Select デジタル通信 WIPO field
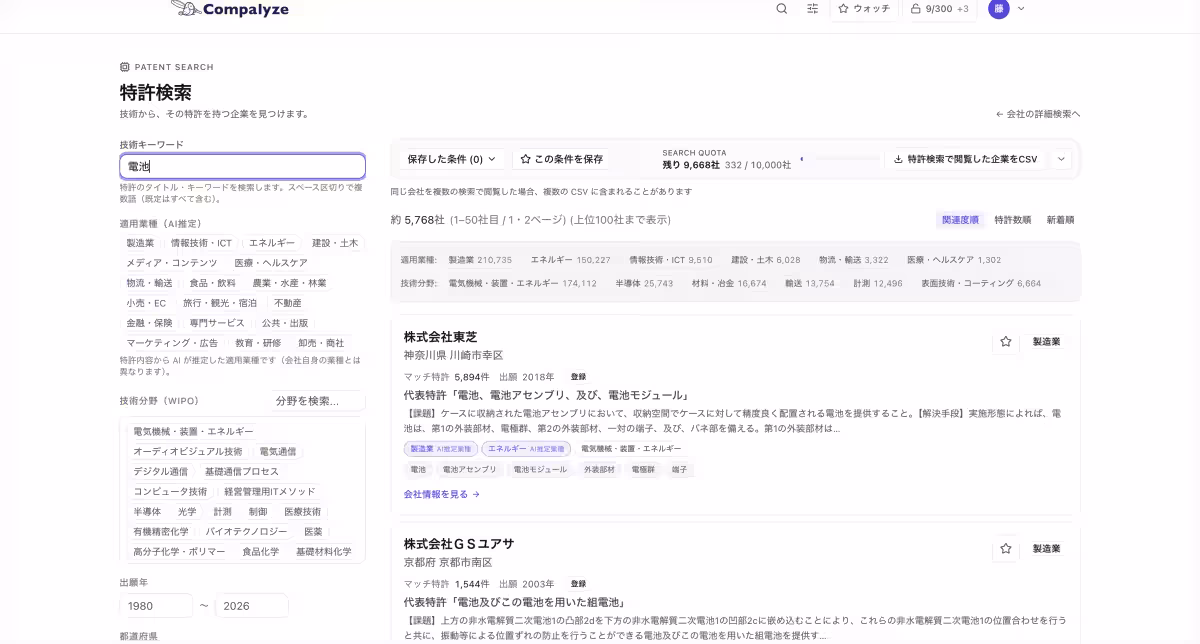 (x=160, y=471)
